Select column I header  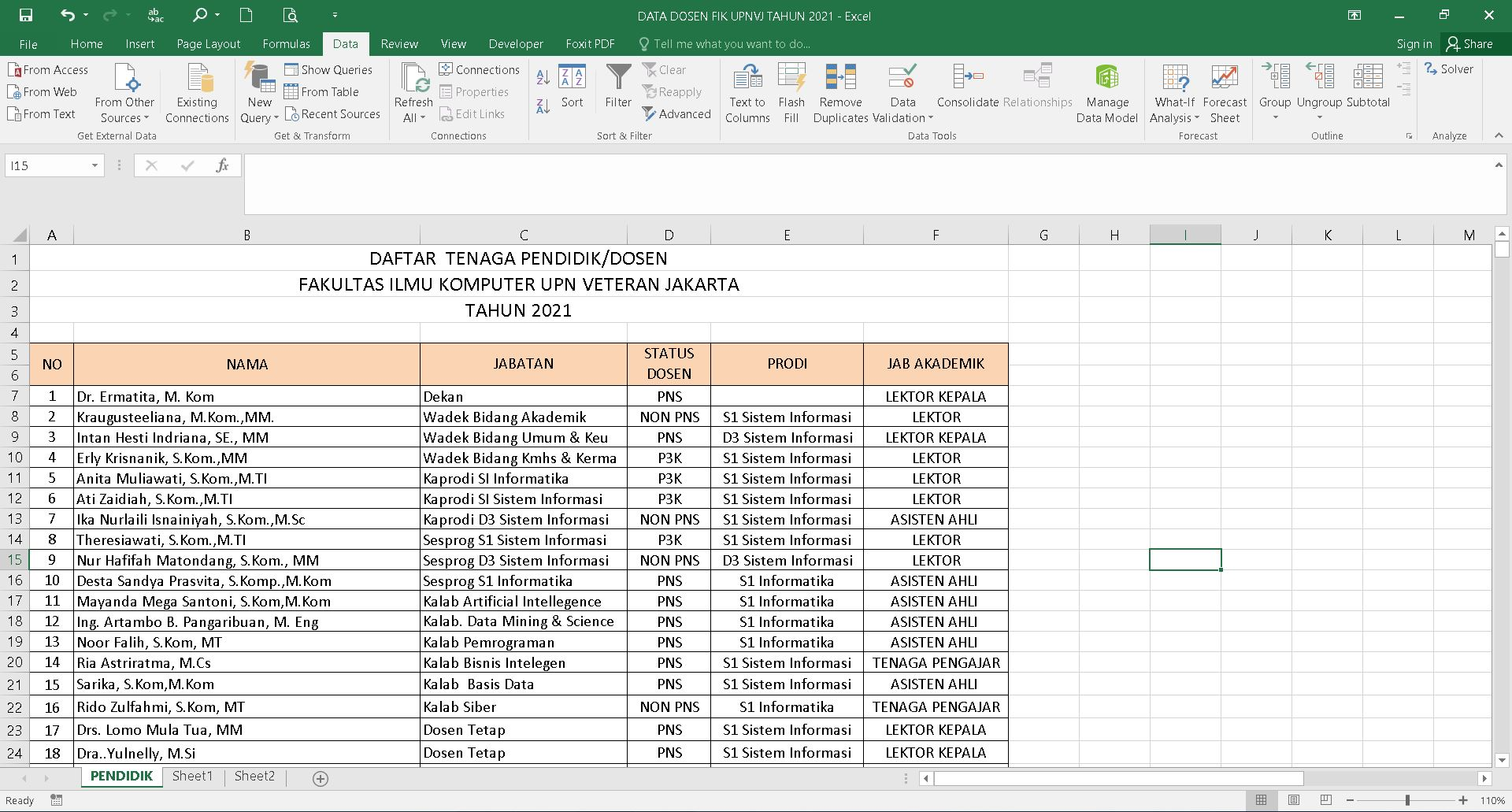[x=1185, y=235]
